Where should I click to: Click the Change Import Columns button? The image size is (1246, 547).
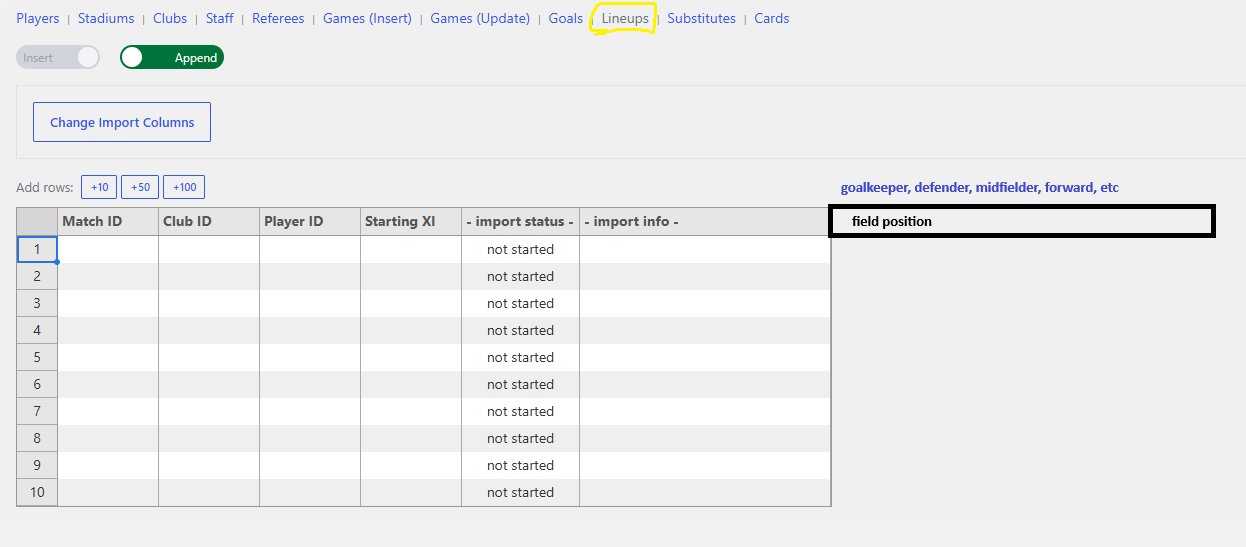122,122
